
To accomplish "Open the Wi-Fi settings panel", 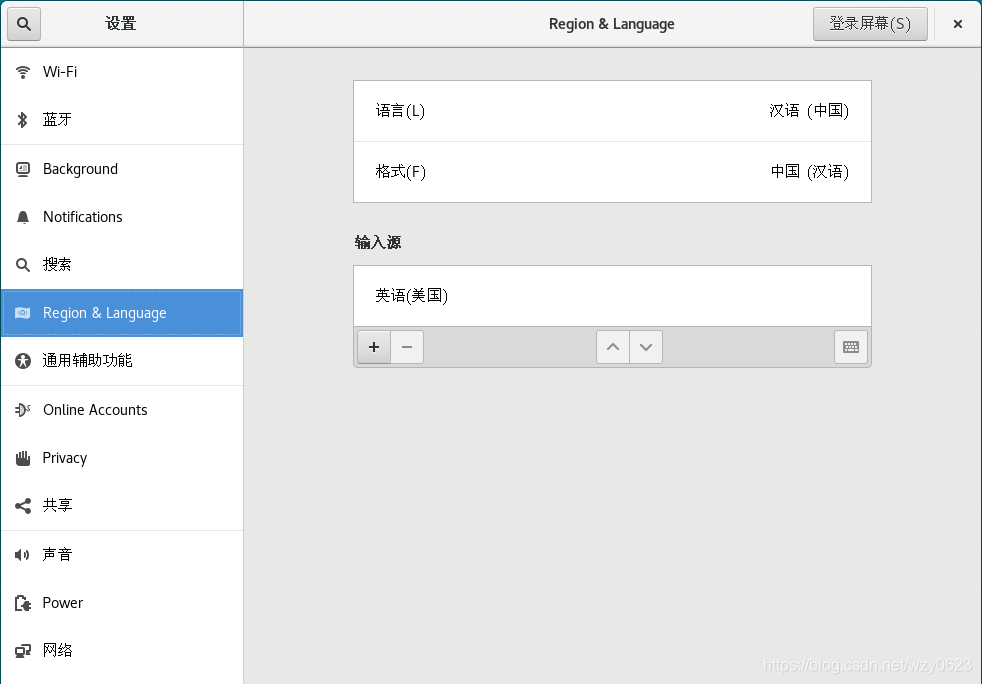I will (122, 72).
